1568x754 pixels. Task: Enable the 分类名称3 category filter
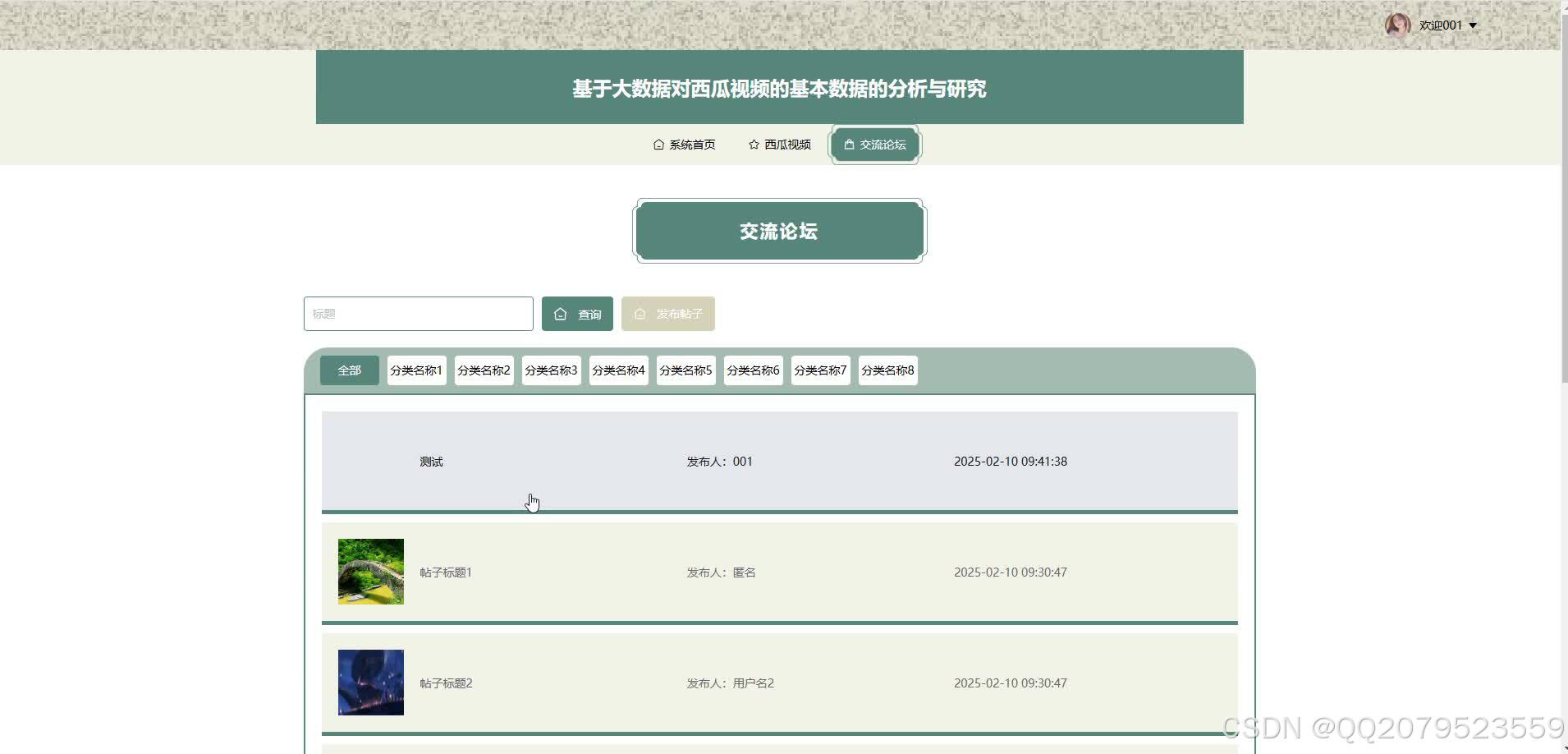pyautogui.click(x=550, y=370)
